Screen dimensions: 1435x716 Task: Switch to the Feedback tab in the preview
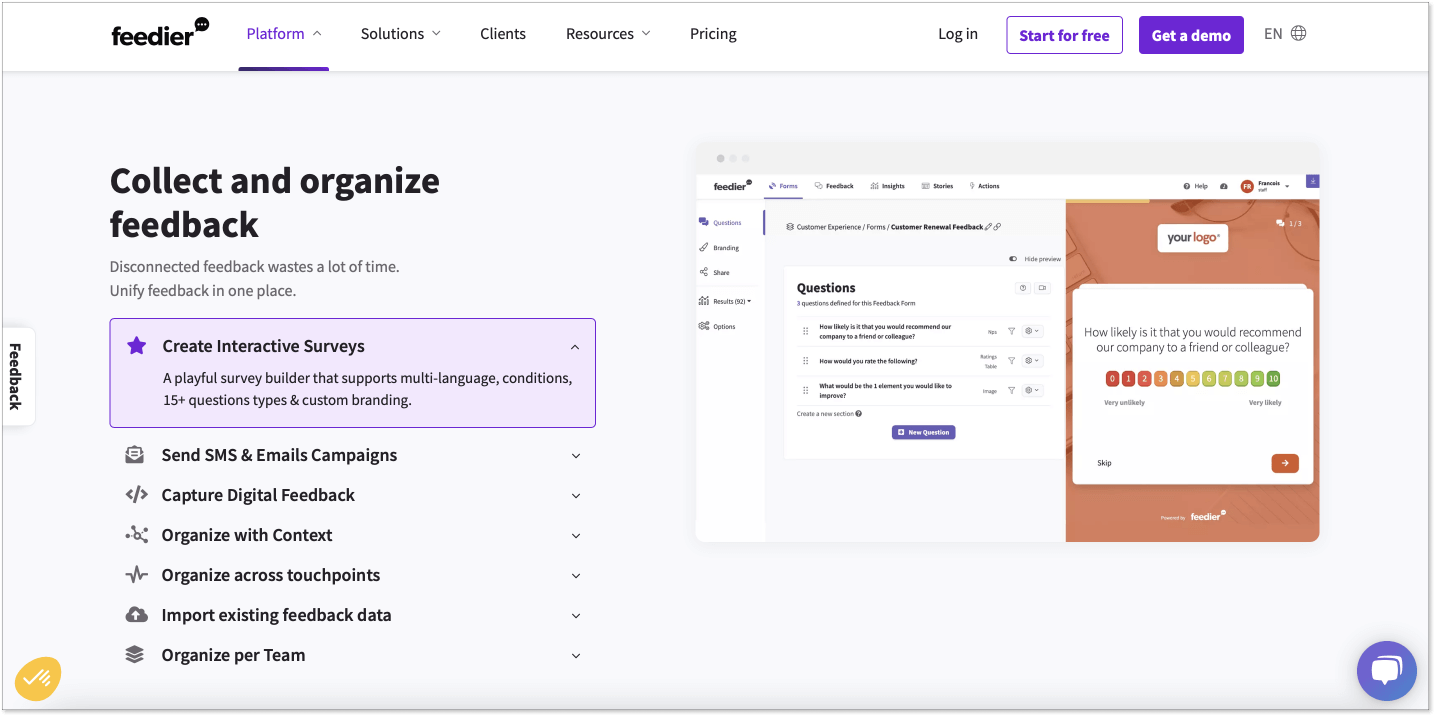tap(834, 186)
